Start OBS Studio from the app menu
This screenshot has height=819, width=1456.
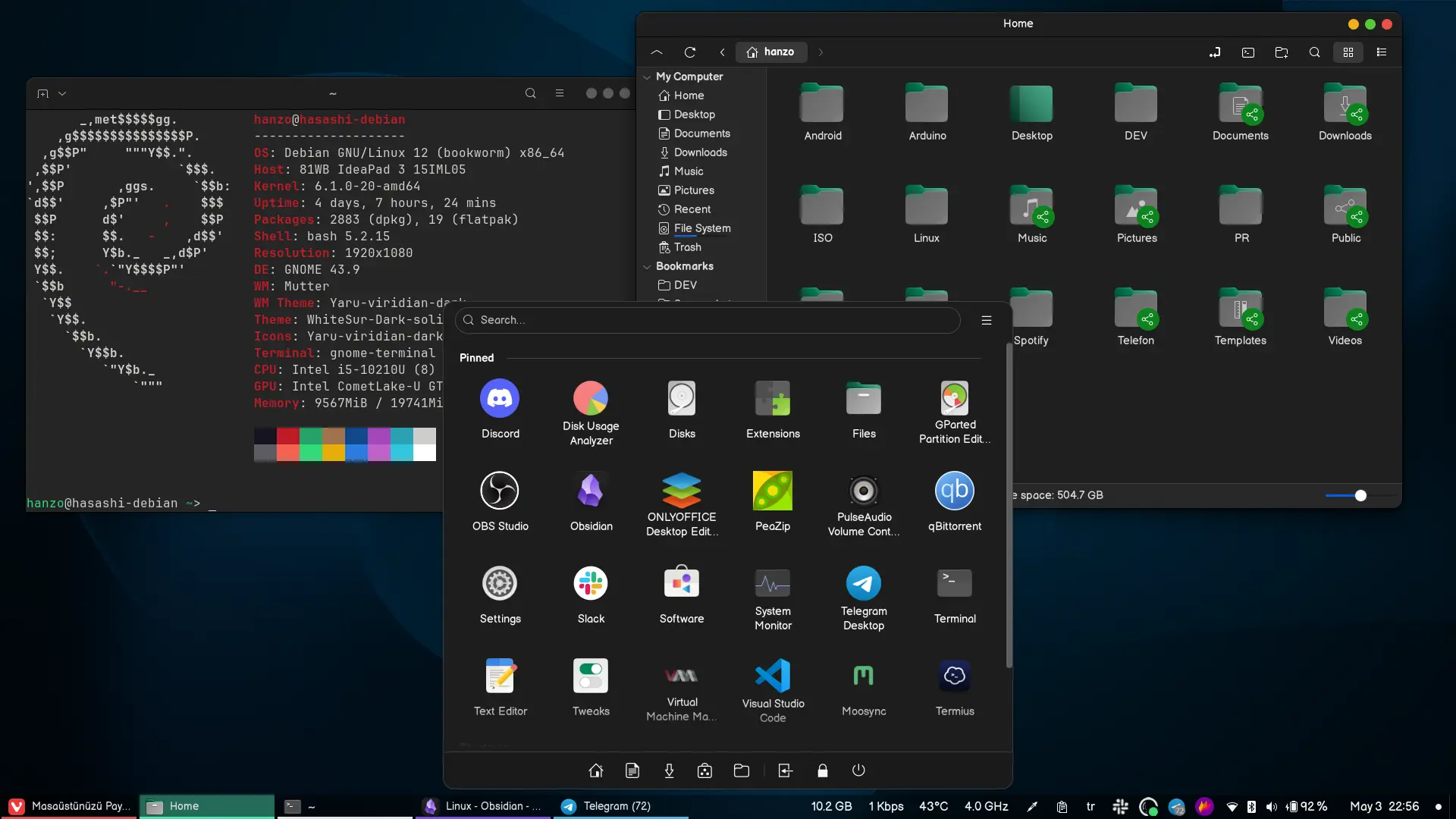coord(500,502)
